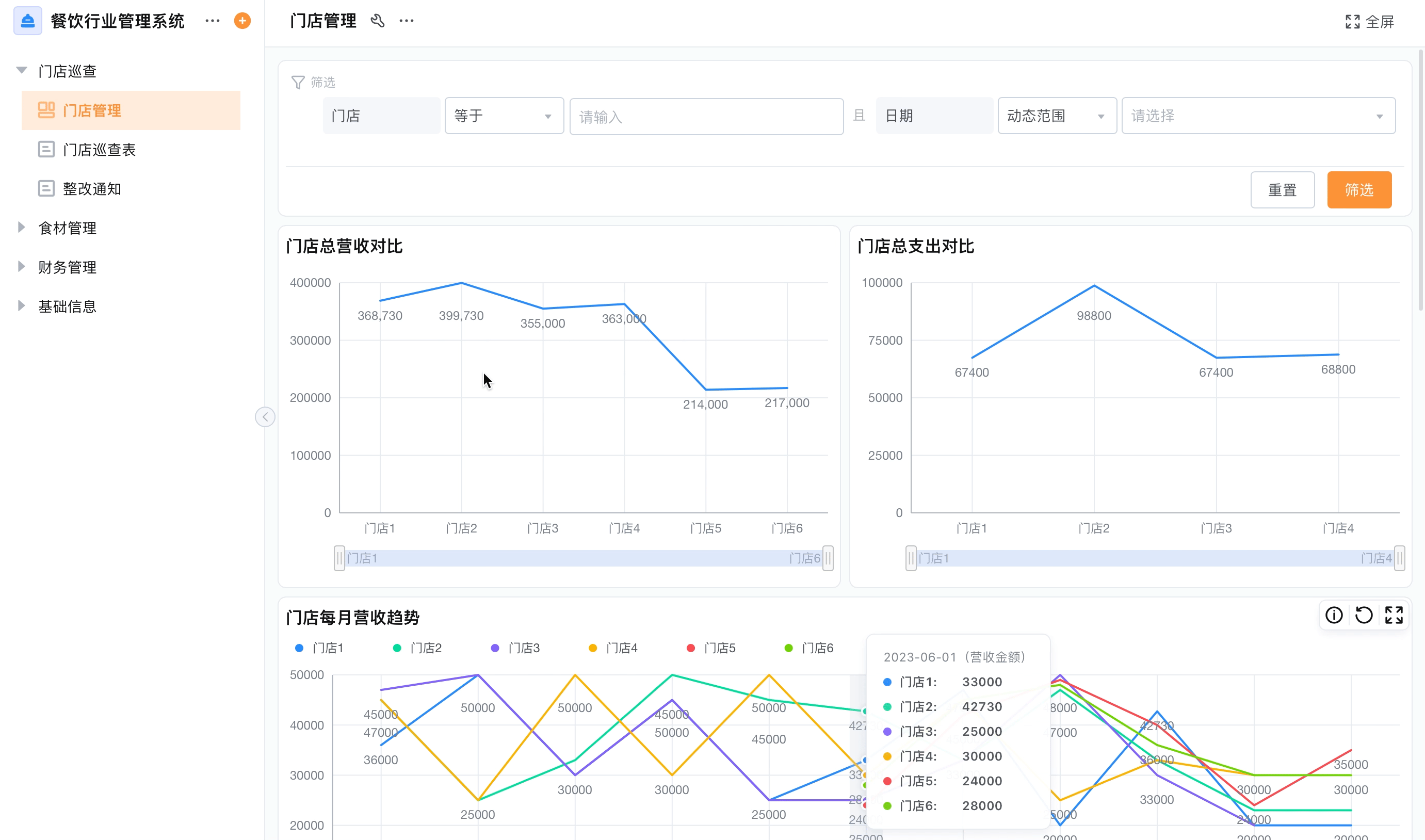Click the 门店管理 dashboard icon in sidebar
This screenshot has height=840, width=1425.
click(x=46, y=110)
